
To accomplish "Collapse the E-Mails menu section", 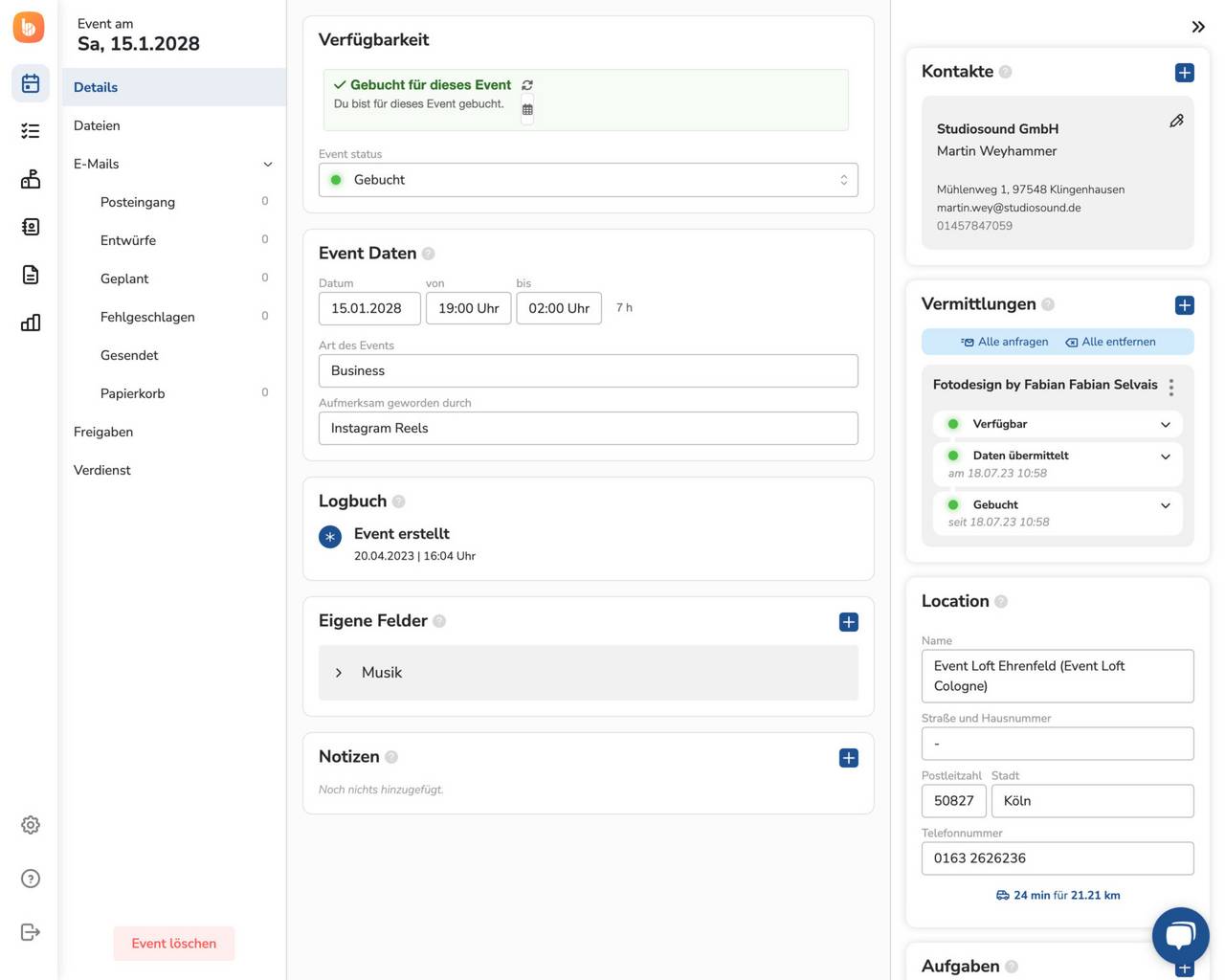I will pos(268,165).
